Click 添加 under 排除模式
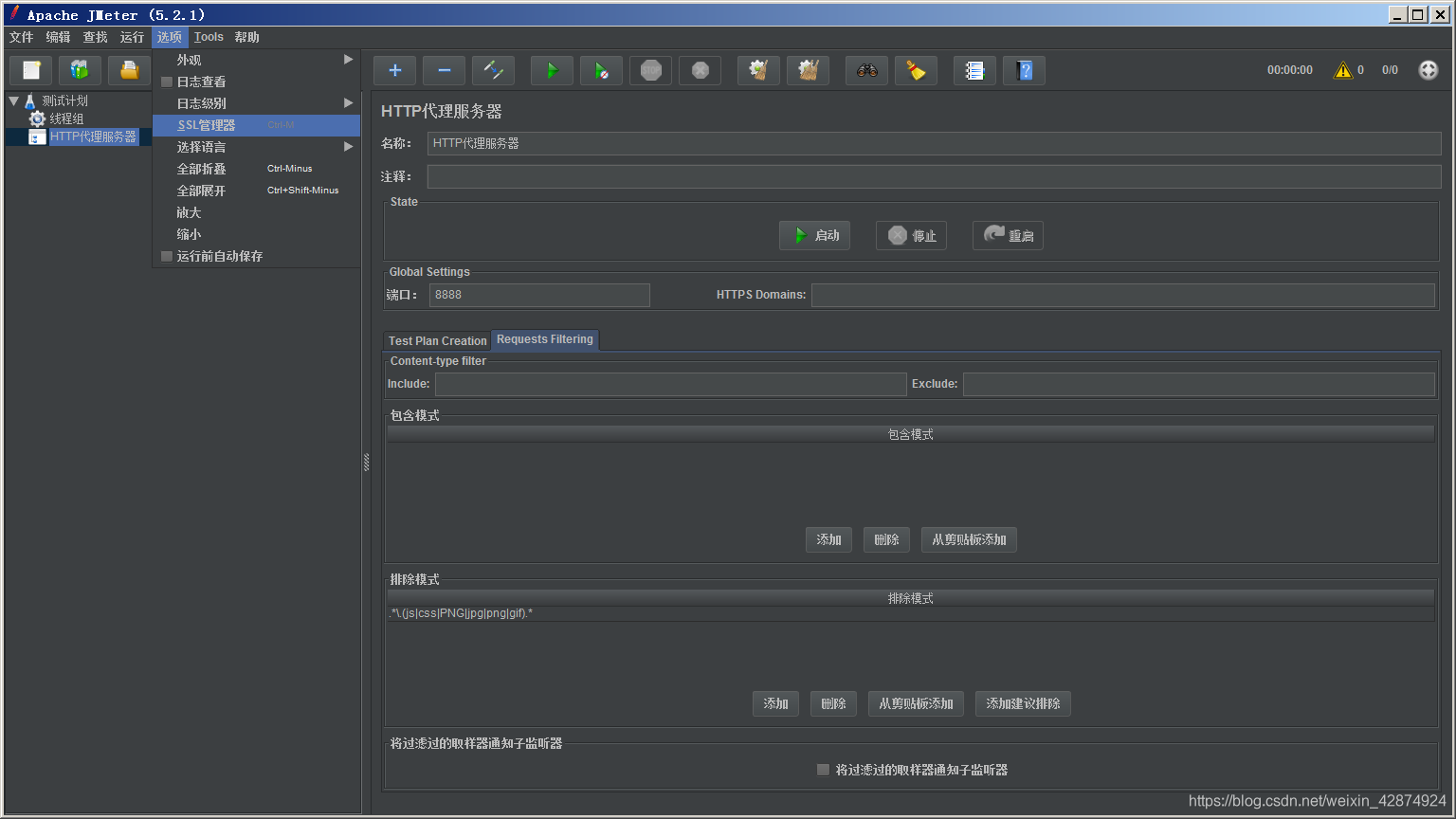The height and width of the screenshot is (819, 1456). 775,703
